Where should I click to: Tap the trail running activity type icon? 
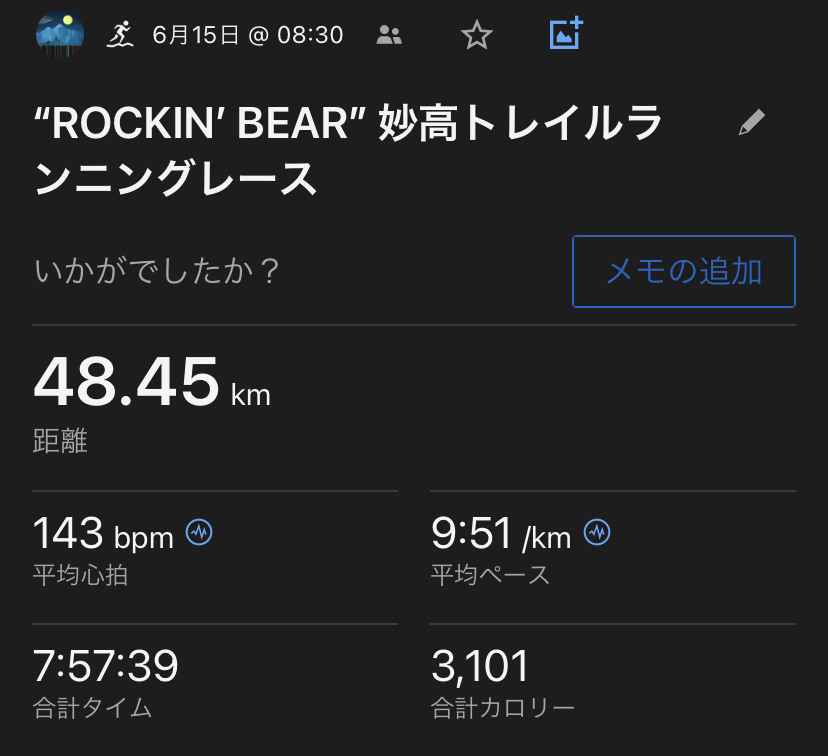pos(121,35)
